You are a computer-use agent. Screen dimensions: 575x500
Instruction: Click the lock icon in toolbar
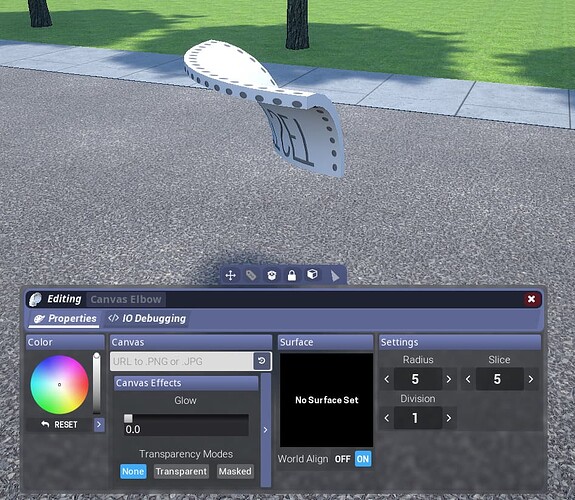[292, 275]
